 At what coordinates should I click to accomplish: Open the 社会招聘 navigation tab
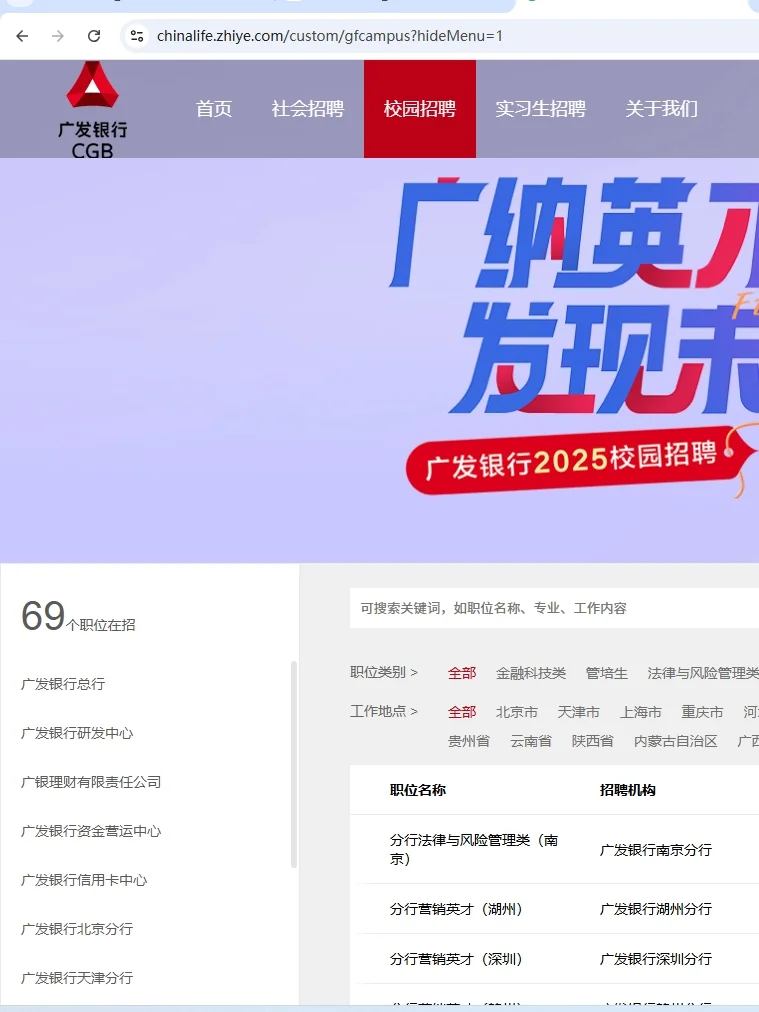pos(308,109)
